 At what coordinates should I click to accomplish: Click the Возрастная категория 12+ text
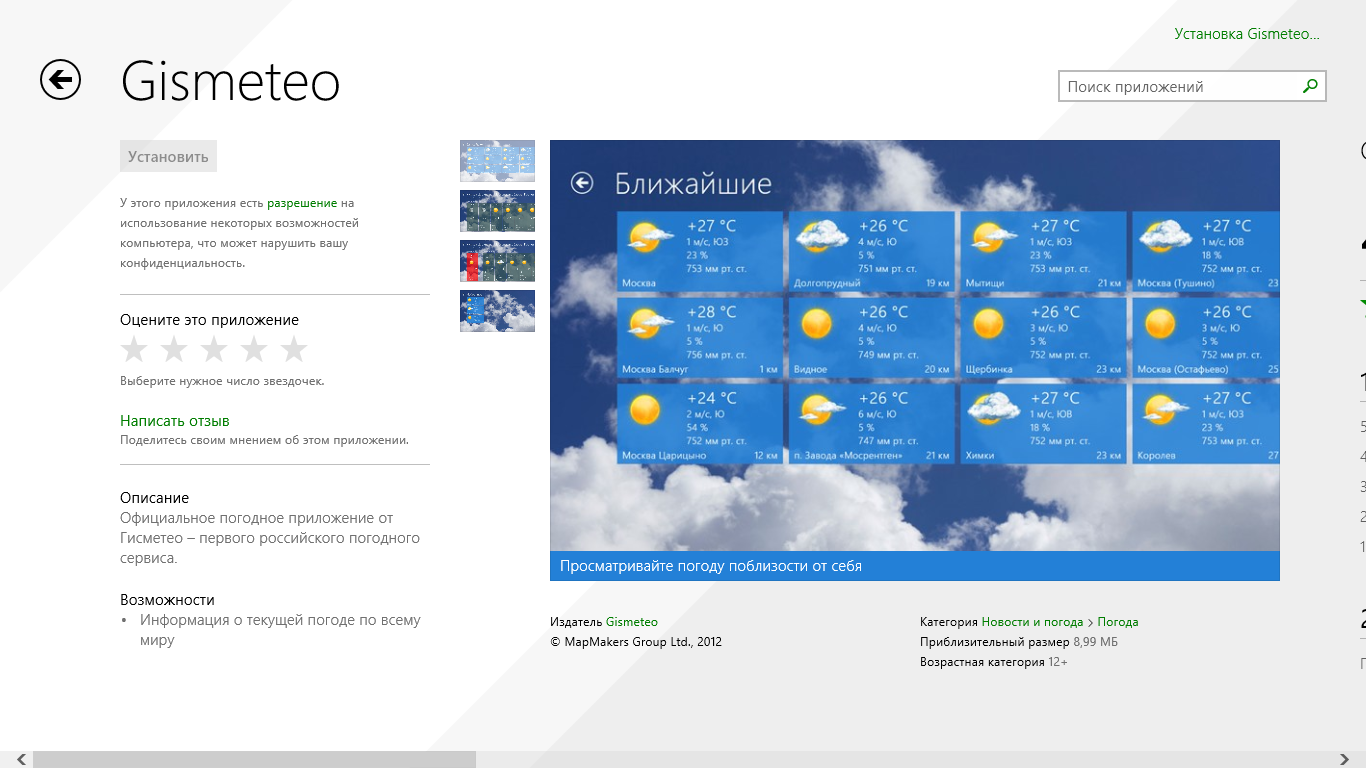994,662
